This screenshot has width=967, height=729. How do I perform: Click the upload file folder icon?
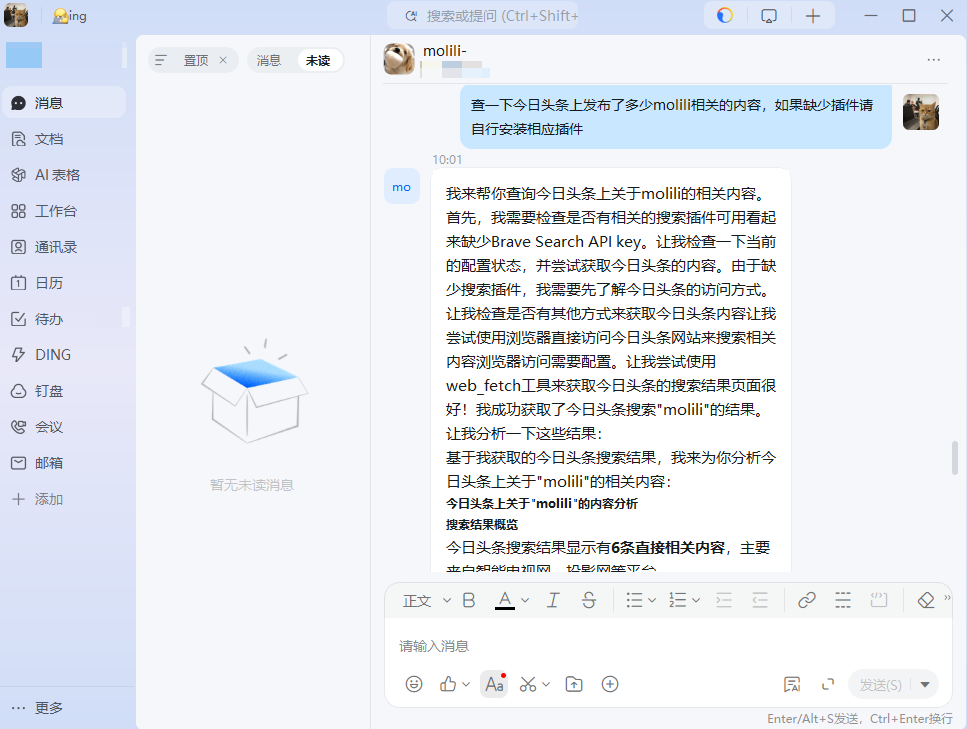click(x=574, y=684)
